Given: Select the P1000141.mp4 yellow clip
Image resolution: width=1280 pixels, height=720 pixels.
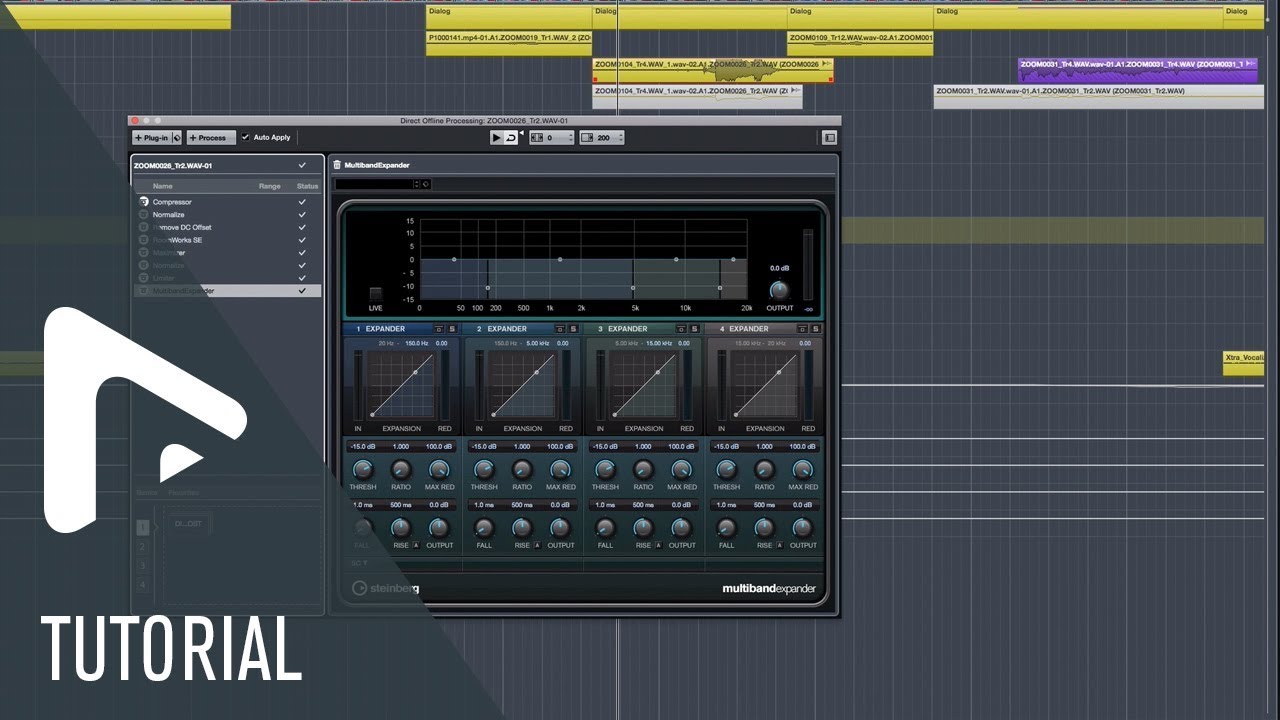Looking at the screenshot, I should tap(509, 43).
